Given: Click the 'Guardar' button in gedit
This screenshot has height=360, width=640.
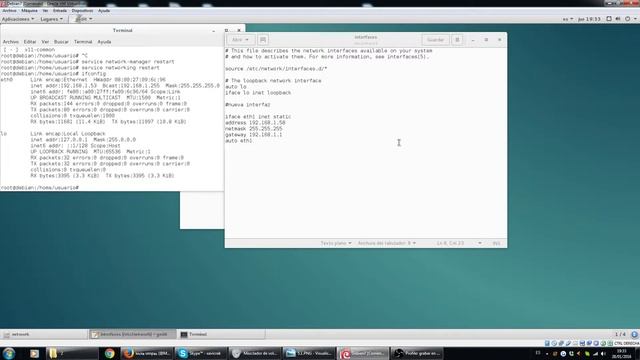Looking at the screenshot, I should [x=435, y=40].
